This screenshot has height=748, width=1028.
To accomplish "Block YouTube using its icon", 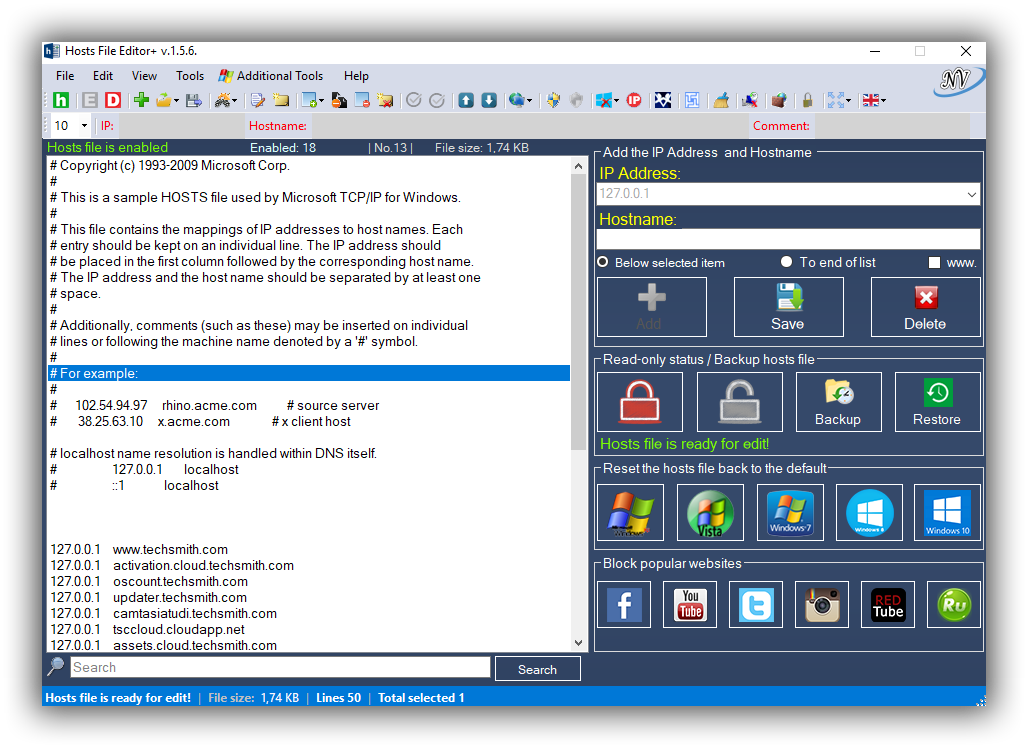I will (690, 604).
